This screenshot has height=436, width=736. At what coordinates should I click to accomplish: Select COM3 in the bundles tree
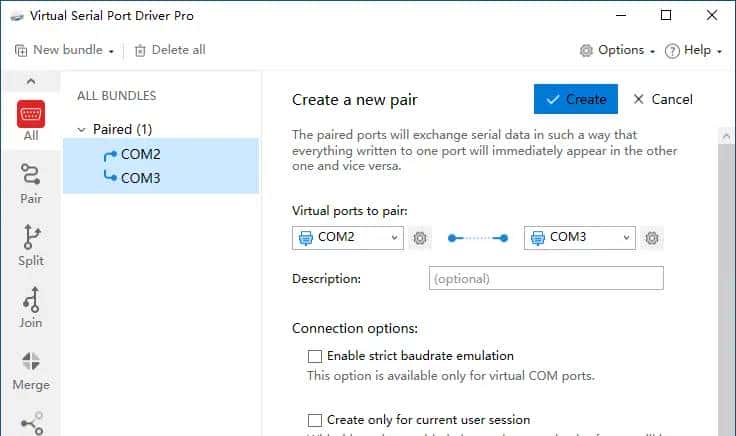140,178
